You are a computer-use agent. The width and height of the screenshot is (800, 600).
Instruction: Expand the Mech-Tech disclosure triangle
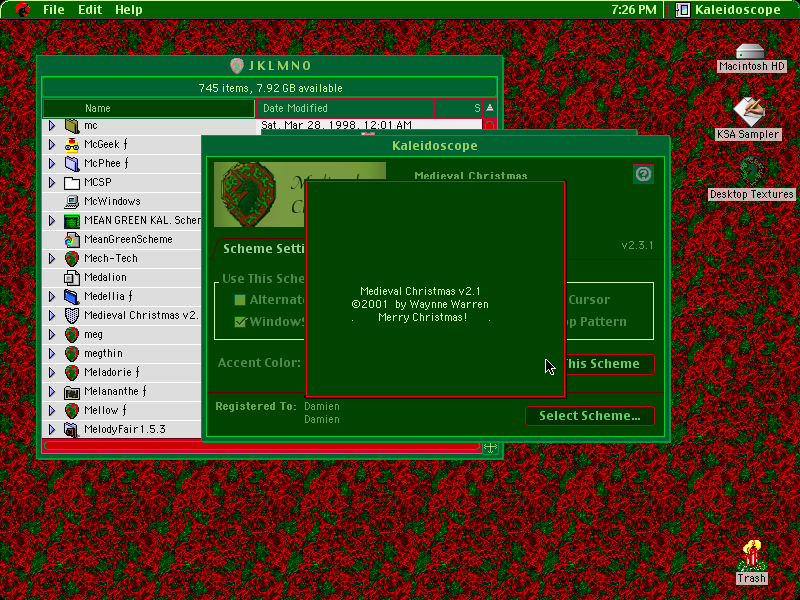coord(52,258)
